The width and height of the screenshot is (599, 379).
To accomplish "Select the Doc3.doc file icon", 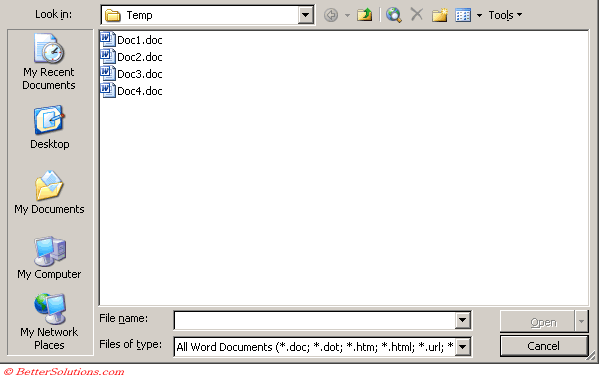I will [x=108, y=73].
